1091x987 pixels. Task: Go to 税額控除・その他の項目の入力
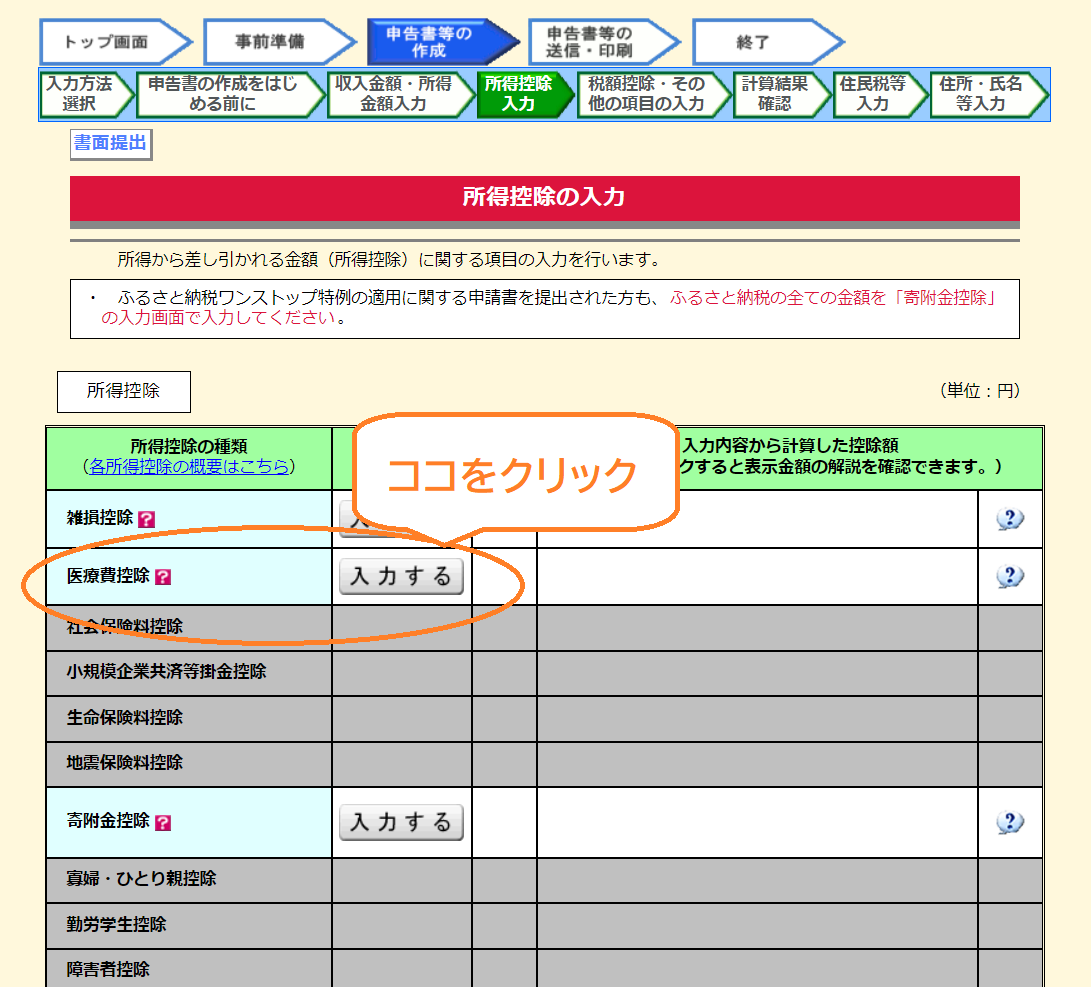pyautogui.click(x=647, y=94)
